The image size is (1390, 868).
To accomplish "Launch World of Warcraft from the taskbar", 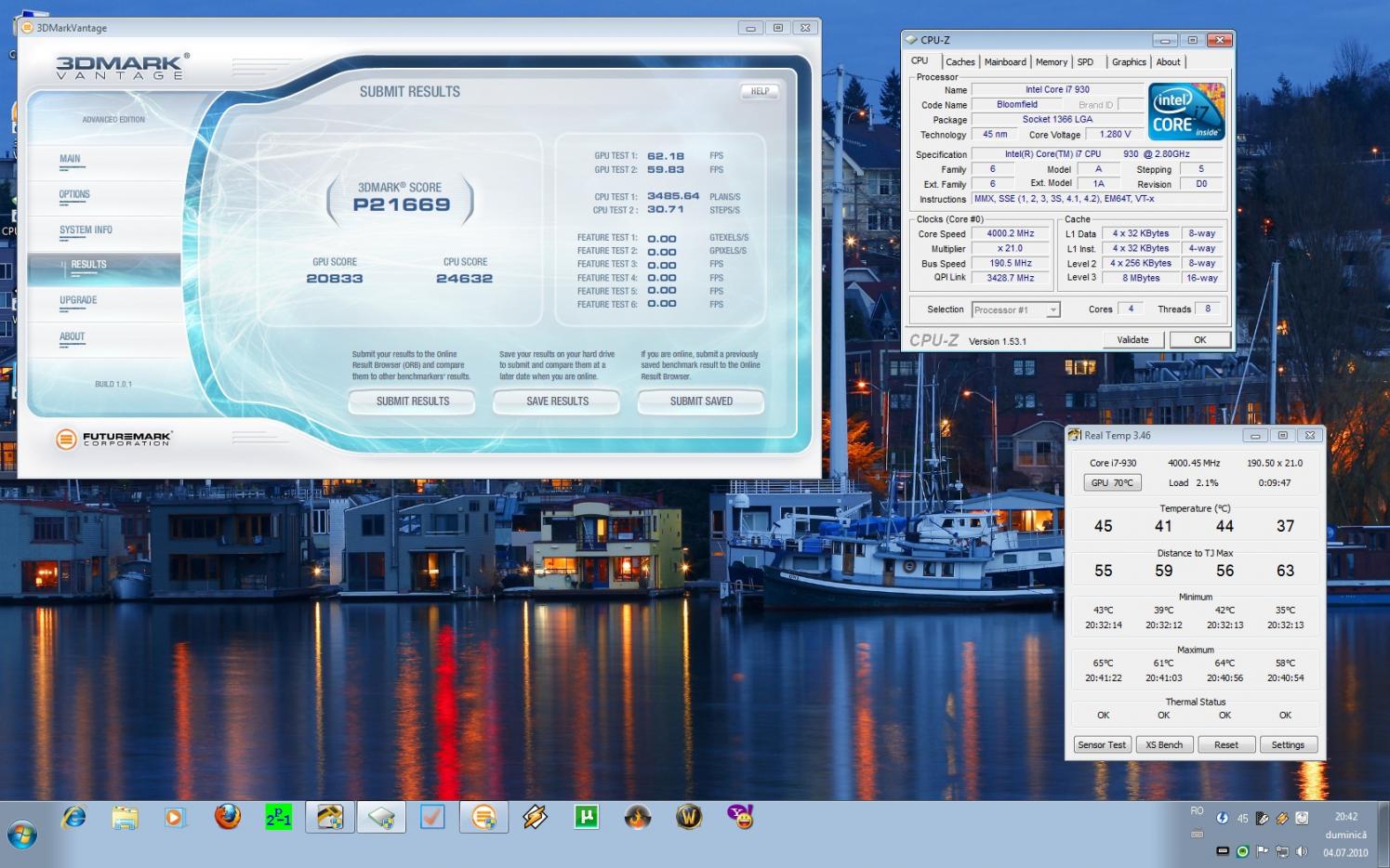I will click(x=689, y=818).
